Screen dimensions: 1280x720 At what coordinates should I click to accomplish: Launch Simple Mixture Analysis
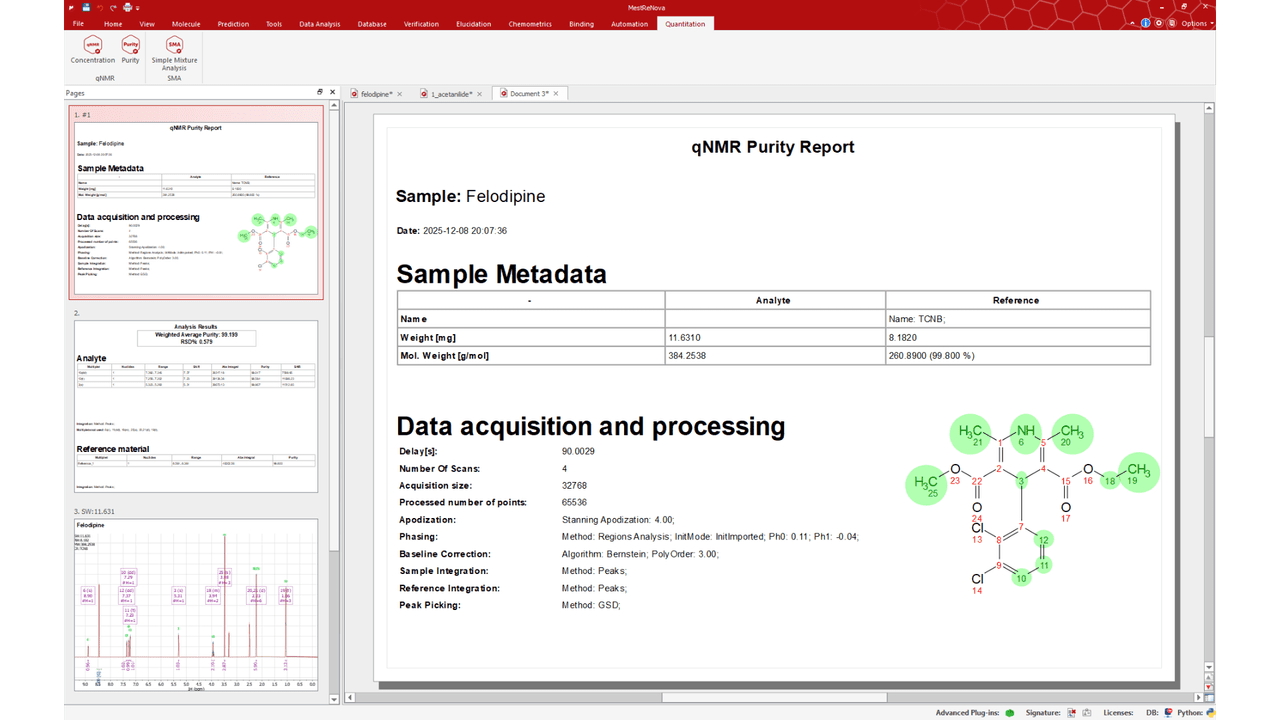[x=175, y=53]
